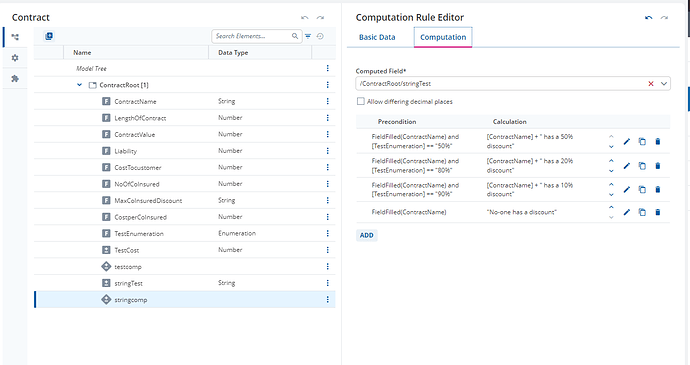Screen dimensions: 690x365
Task: Move the 20% discount rule up
Action: pyautogui.click(x=611, y=161)
